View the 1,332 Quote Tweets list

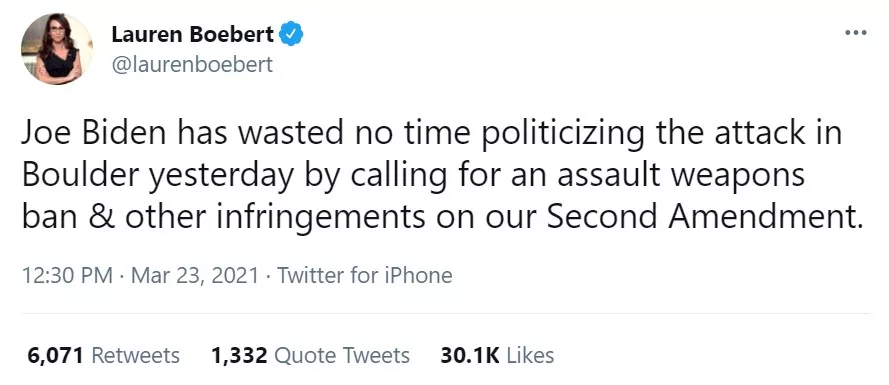click(310, 356)
